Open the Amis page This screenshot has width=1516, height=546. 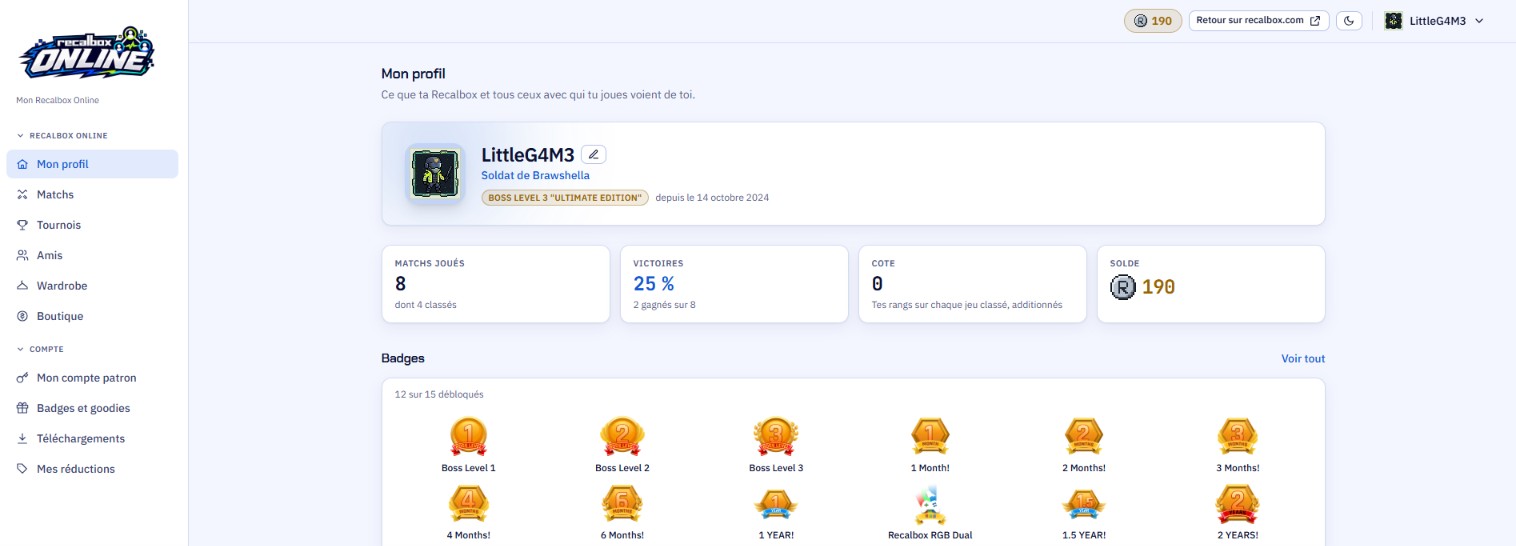(x=92, y=255)
